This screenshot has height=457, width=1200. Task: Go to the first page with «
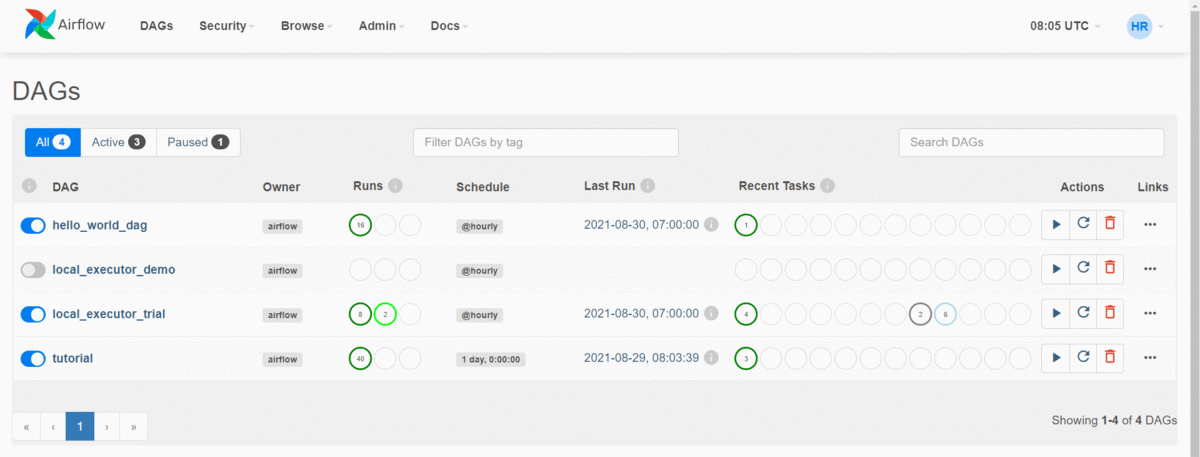pyautogui.click(x=26, y=426)
